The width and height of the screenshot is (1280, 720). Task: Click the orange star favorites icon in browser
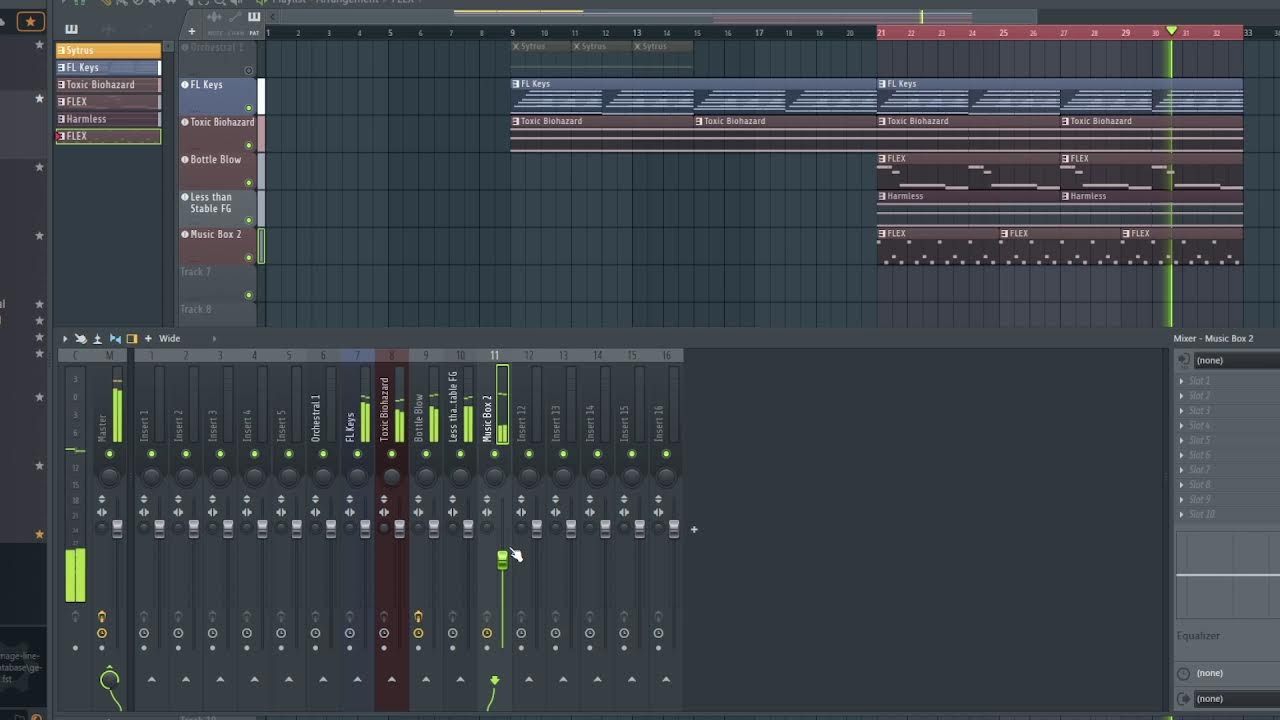click(x=31, y=20)
